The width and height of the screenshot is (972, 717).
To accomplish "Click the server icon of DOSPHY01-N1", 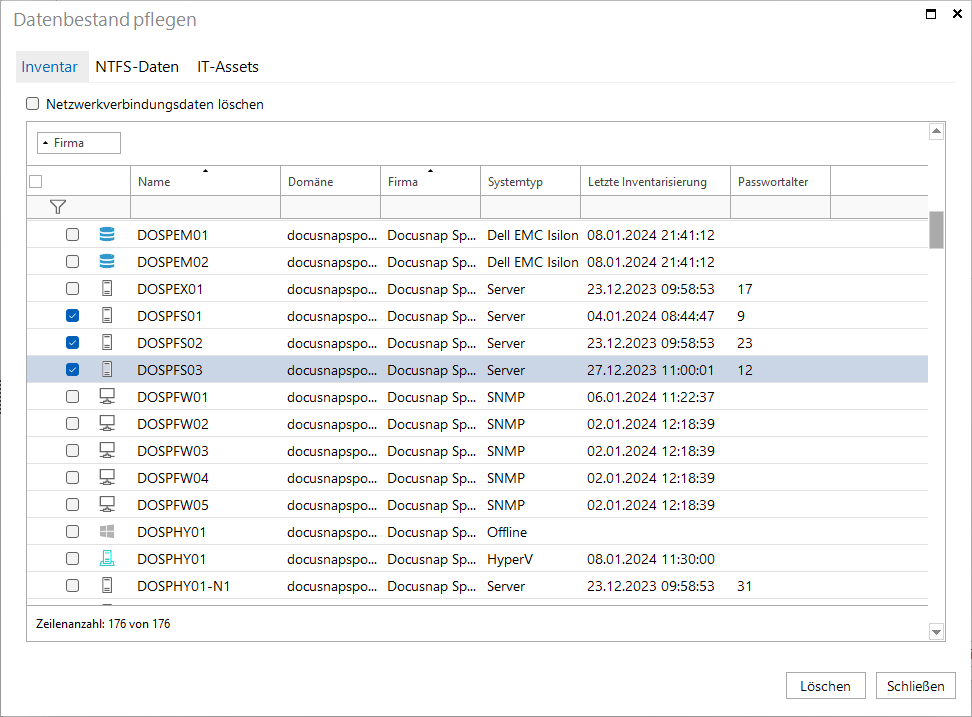I will point(107,585).
